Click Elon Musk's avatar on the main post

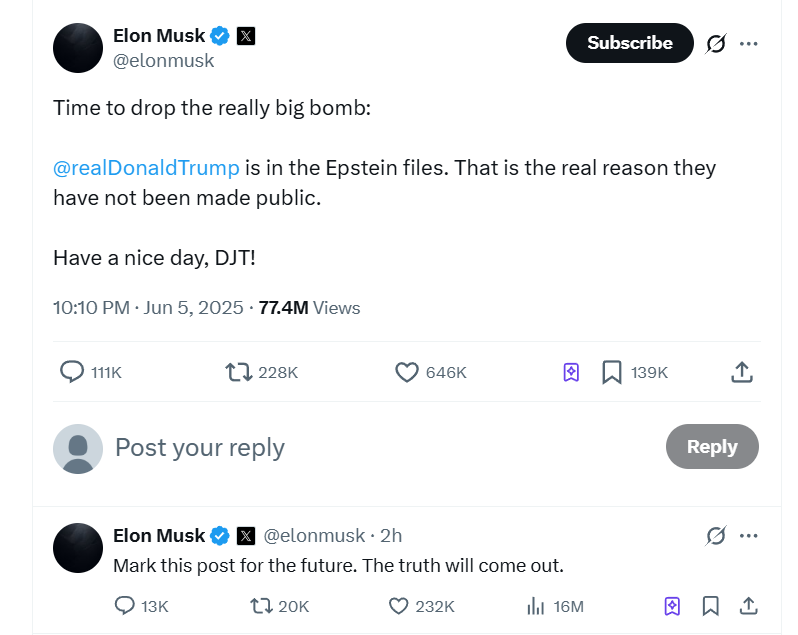pyautogui.click(x=78, y=47)
